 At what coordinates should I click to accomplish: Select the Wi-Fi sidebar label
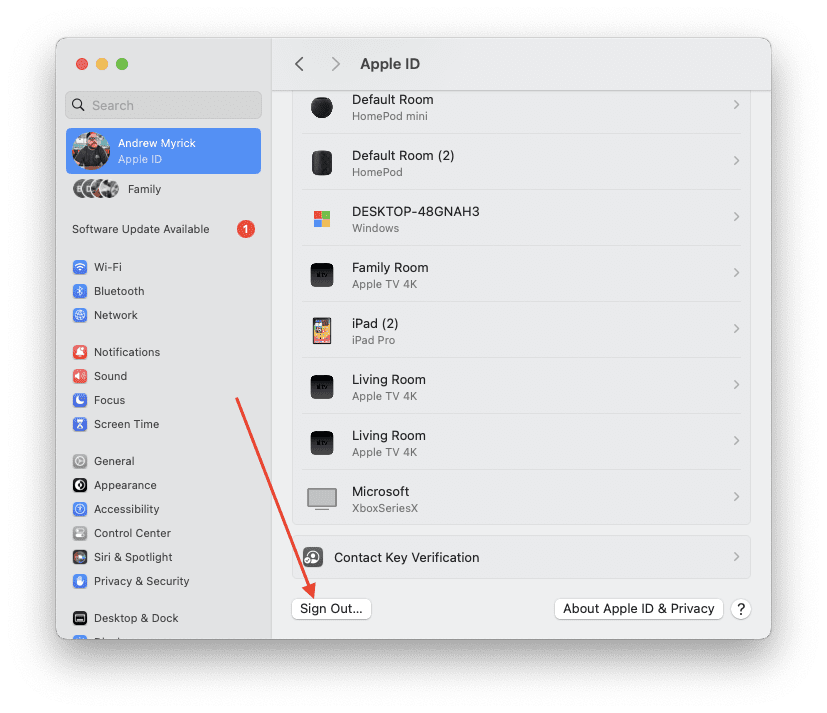click(x=108, y=267)
